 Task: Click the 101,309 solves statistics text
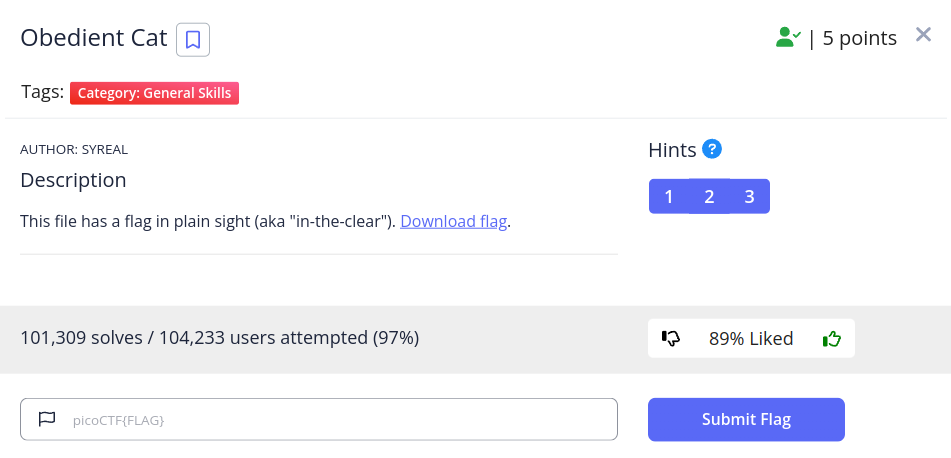click(x=219, y=338)
